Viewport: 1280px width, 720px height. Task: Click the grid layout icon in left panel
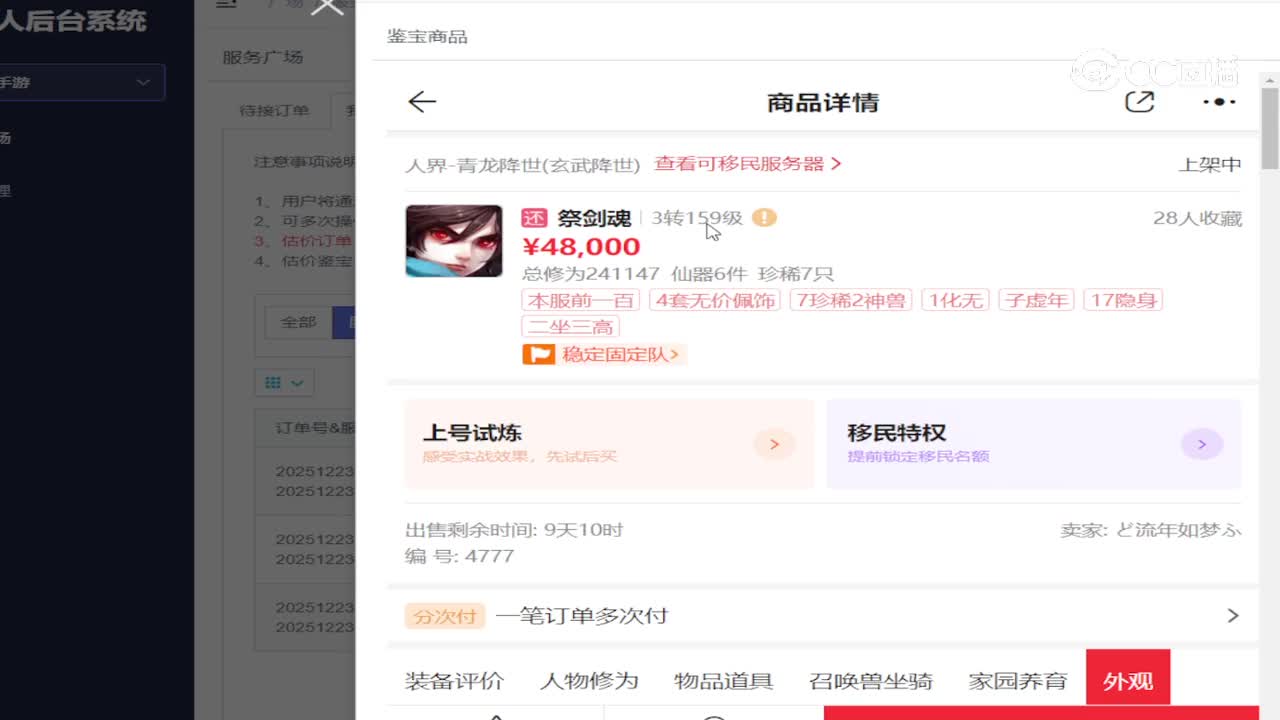coord(275,382)
